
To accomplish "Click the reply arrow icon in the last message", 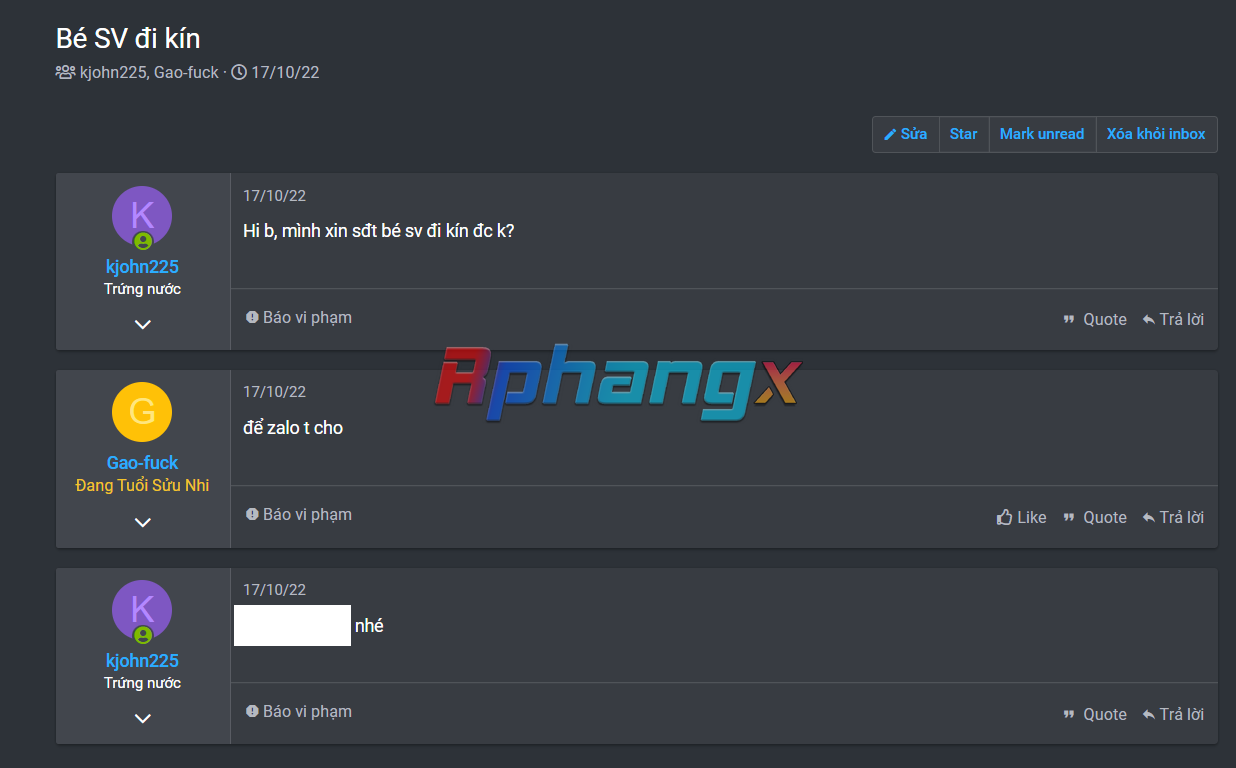I will pyautogui.click(x=1149, y=714).
